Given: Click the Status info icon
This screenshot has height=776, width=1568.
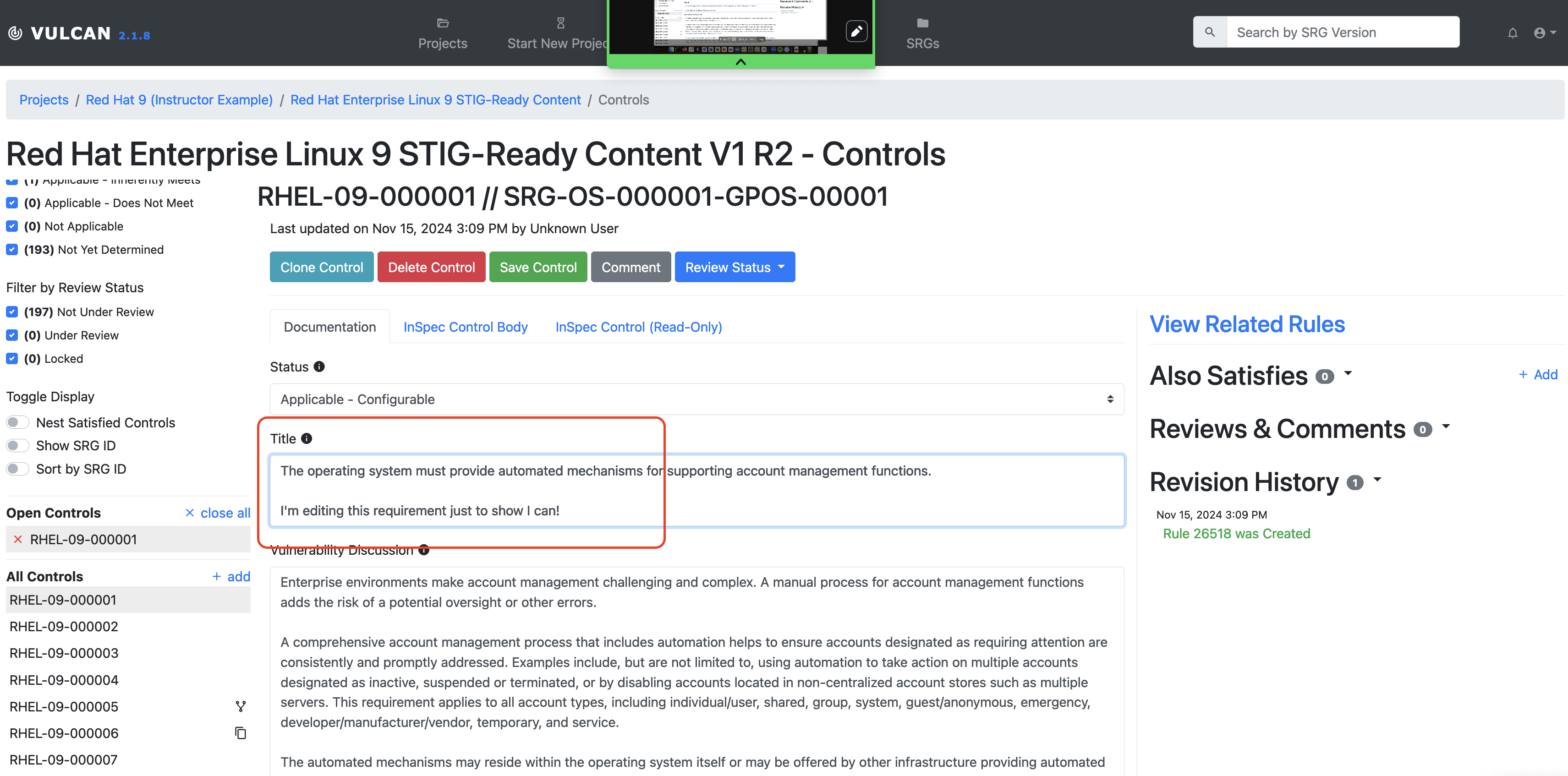Looking at the screenshot, I should tap(319, 366).
